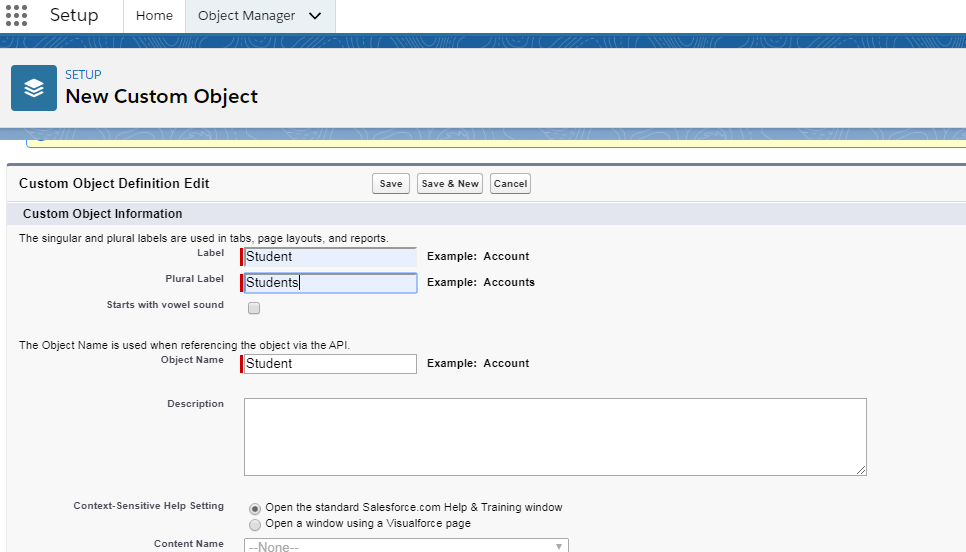Viewport: 966px width, 552px height.
Task: Click the Custom Object Information section header
Action: point(102,214)
